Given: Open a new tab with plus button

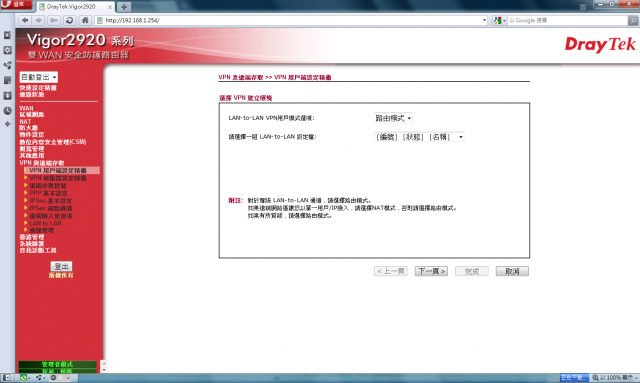Looking at the screenshot, I should tap(124, 7).
